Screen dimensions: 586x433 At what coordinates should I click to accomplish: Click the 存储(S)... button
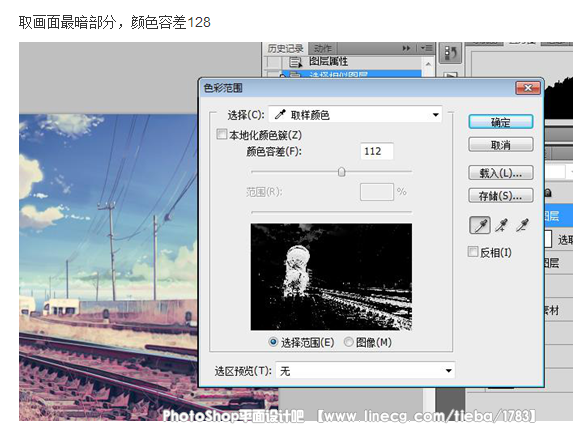(x=501, y=195)
